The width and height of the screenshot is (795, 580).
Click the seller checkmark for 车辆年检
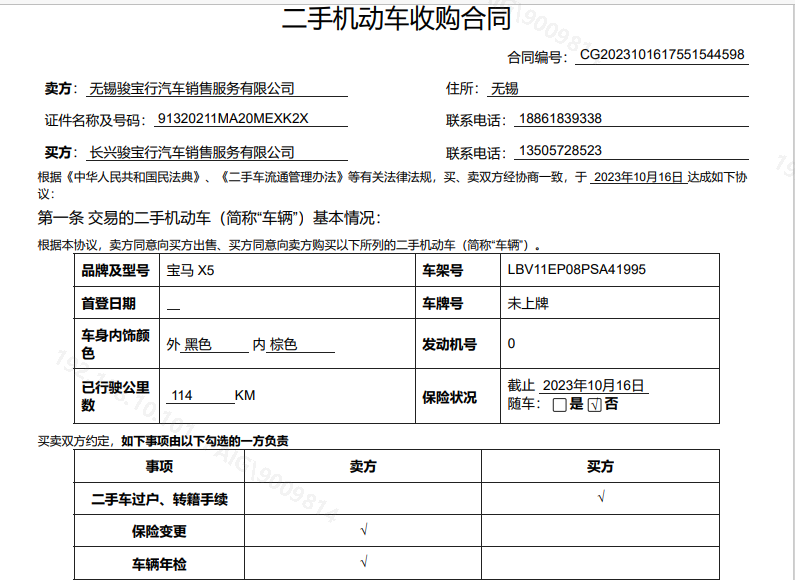click(x=364, y=562)
